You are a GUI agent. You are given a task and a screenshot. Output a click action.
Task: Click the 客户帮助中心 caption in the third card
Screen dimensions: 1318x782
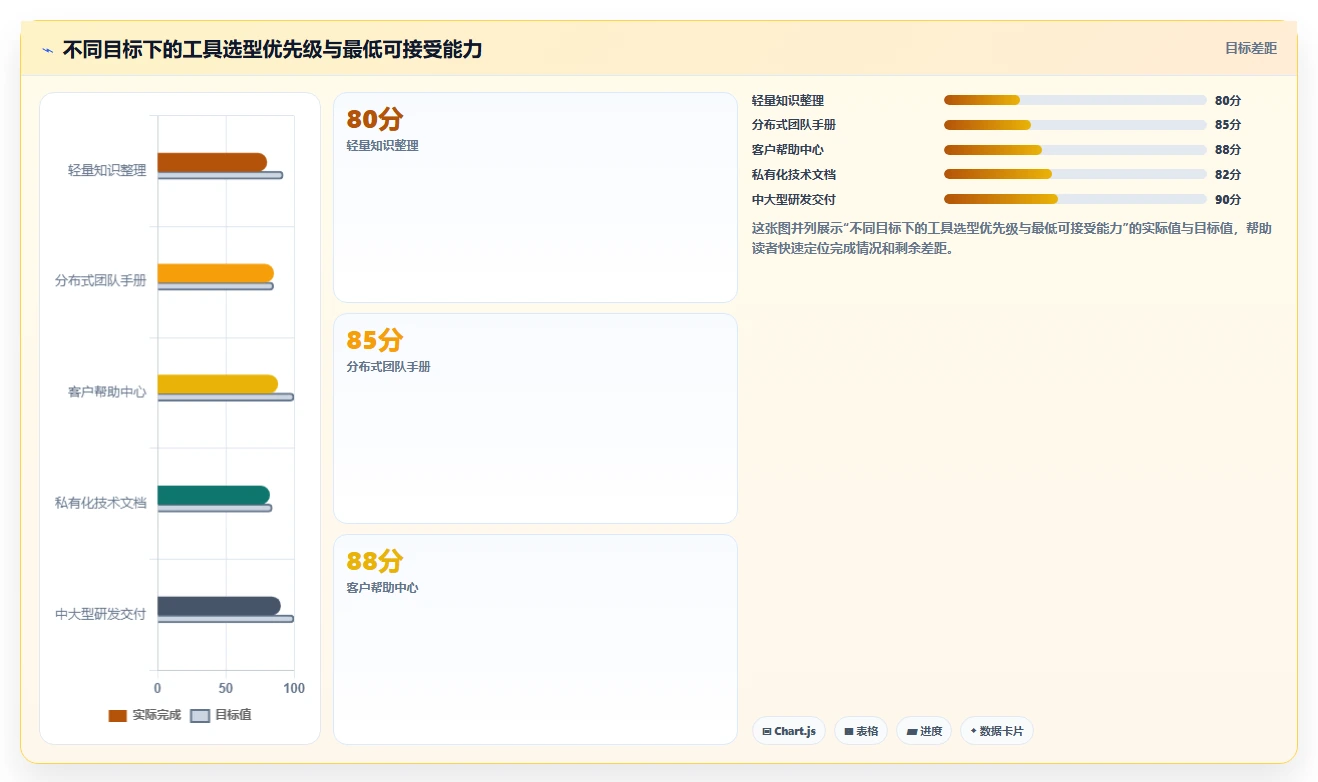coord(382,588)
